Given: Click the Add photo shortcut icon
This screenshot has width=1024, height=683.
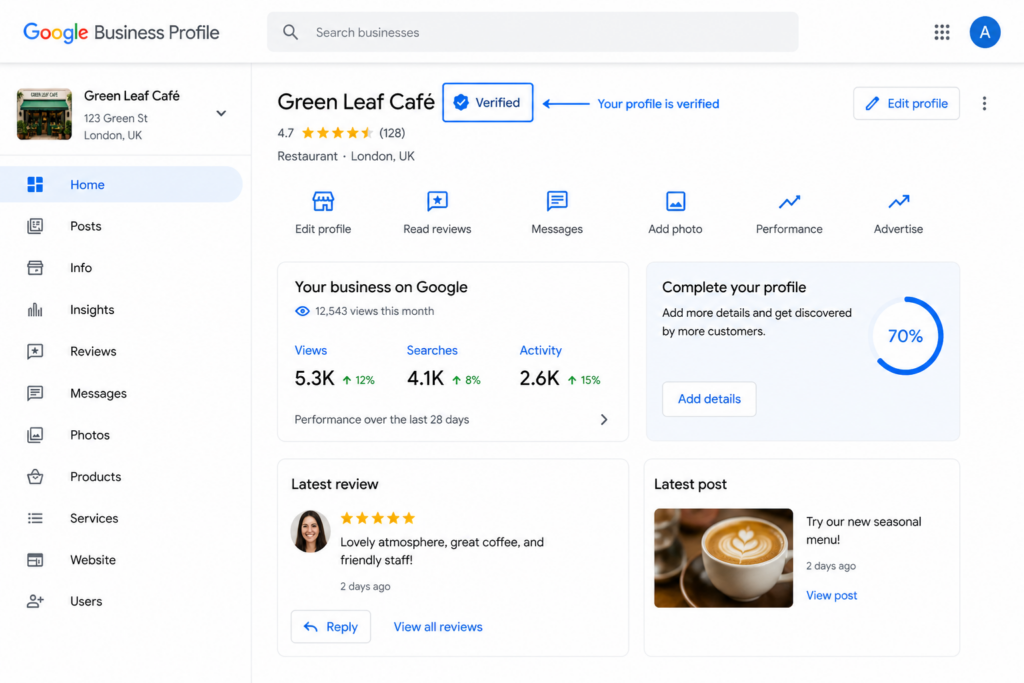Looking at the screenshot, I should [x=675, y=201].
